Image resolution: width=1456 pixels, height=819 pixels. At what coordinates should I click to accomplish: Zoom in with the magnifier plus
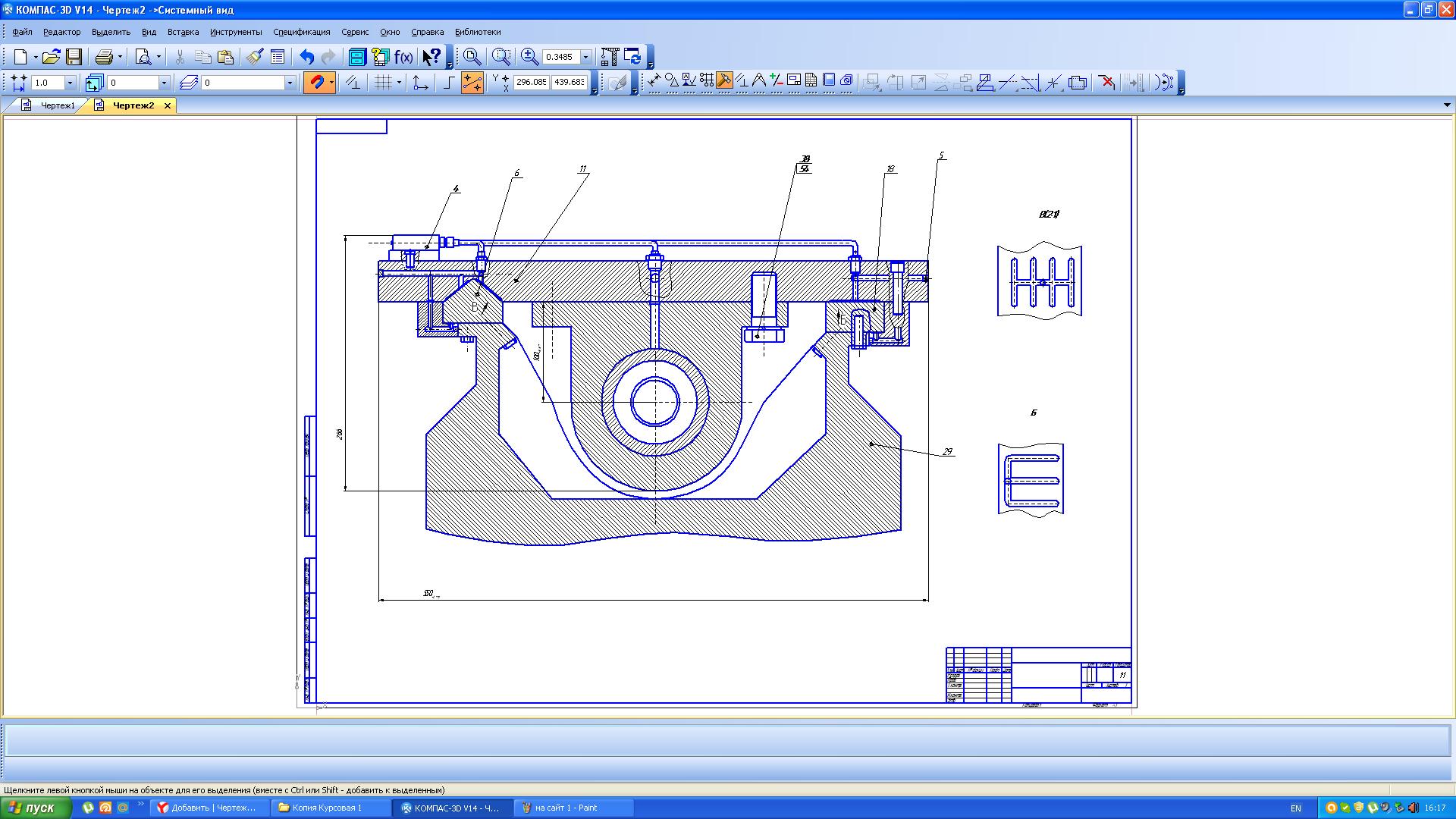(x=529, y=57)
